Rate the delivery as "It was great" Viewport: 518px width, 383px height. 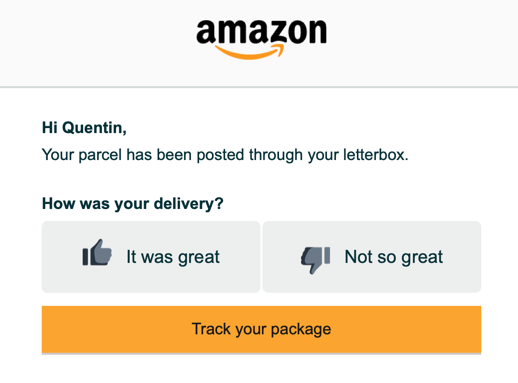tap(151, 257)
